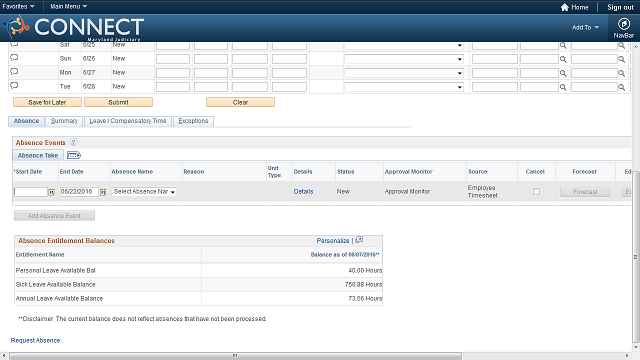Open balances grid in new window icon
Screen dimensions: 640x360
[x=359, y=240]
